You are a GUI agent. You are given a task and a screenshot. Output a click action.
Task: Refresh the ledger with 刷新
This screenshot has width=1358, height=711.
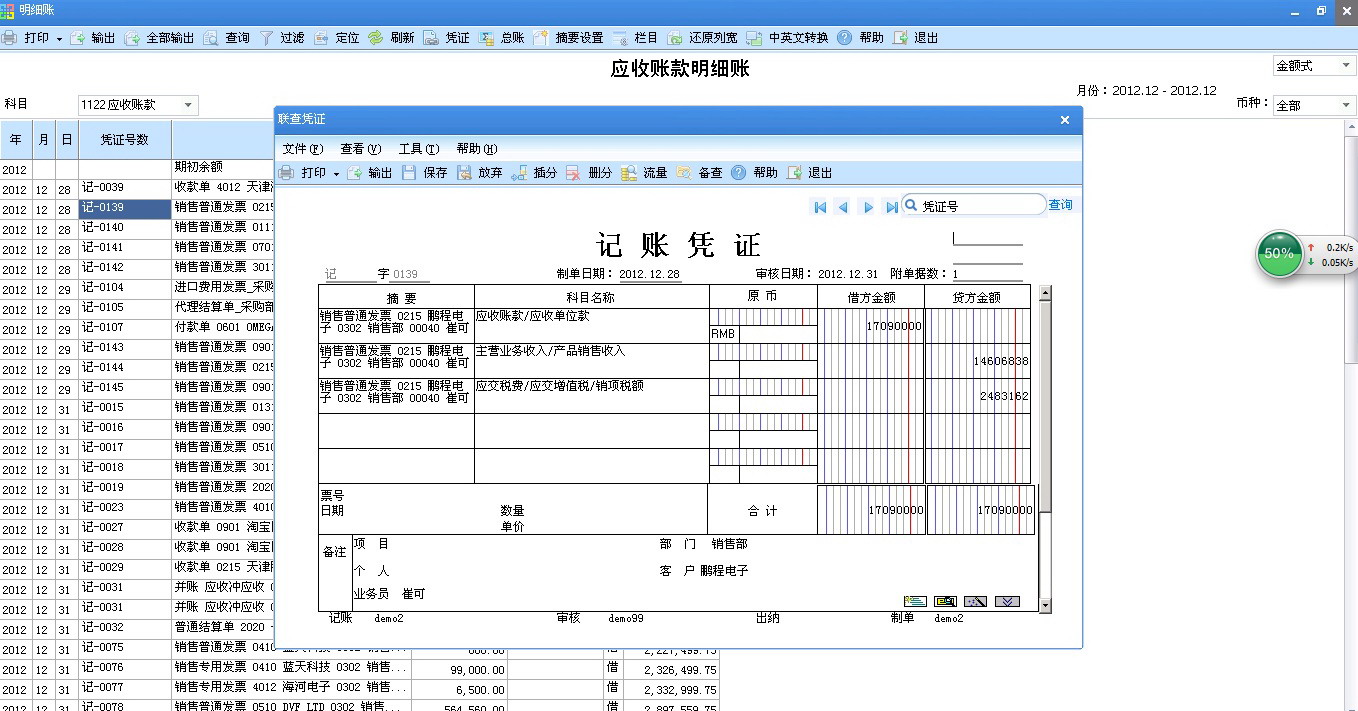tap(391, 38)
